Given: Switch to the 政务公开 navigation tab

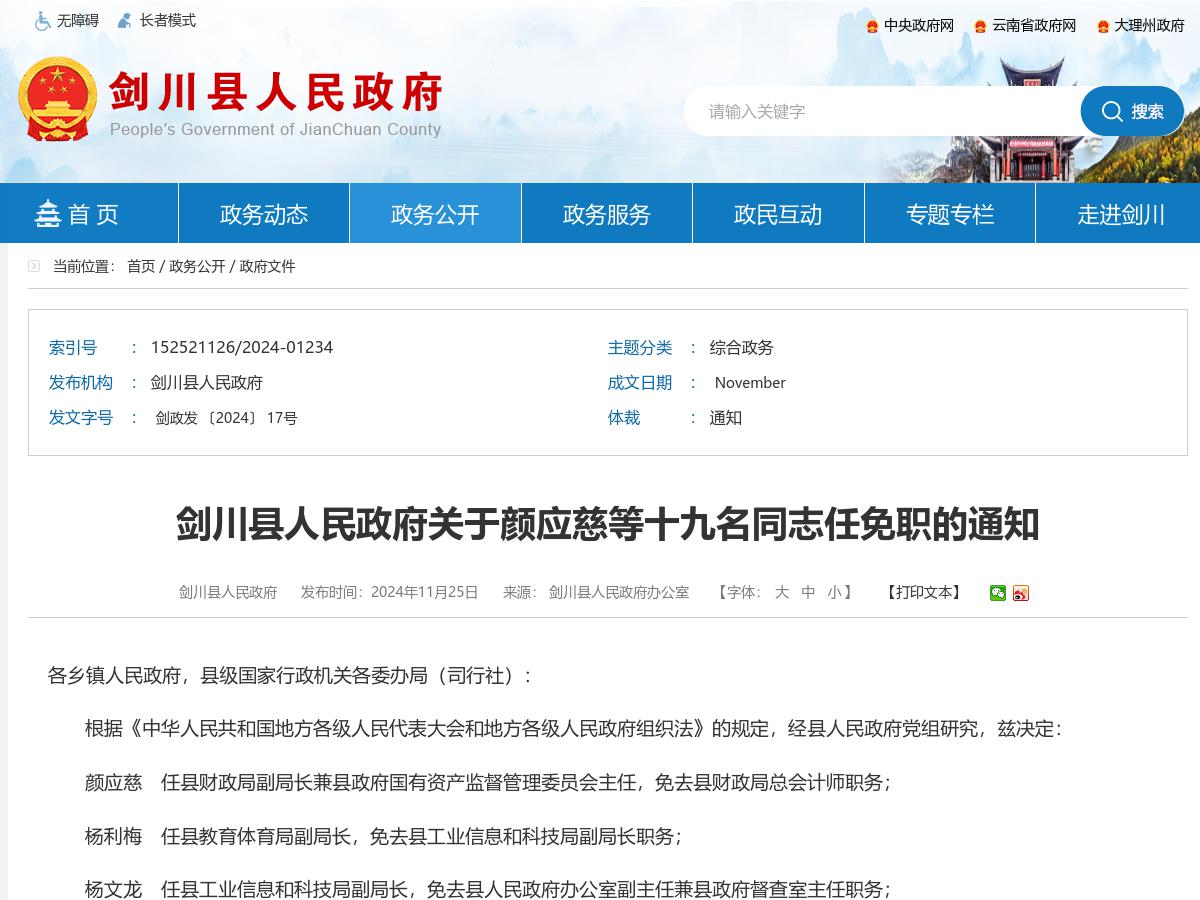Looking at the screenshot, I should [x=434, y=213].
